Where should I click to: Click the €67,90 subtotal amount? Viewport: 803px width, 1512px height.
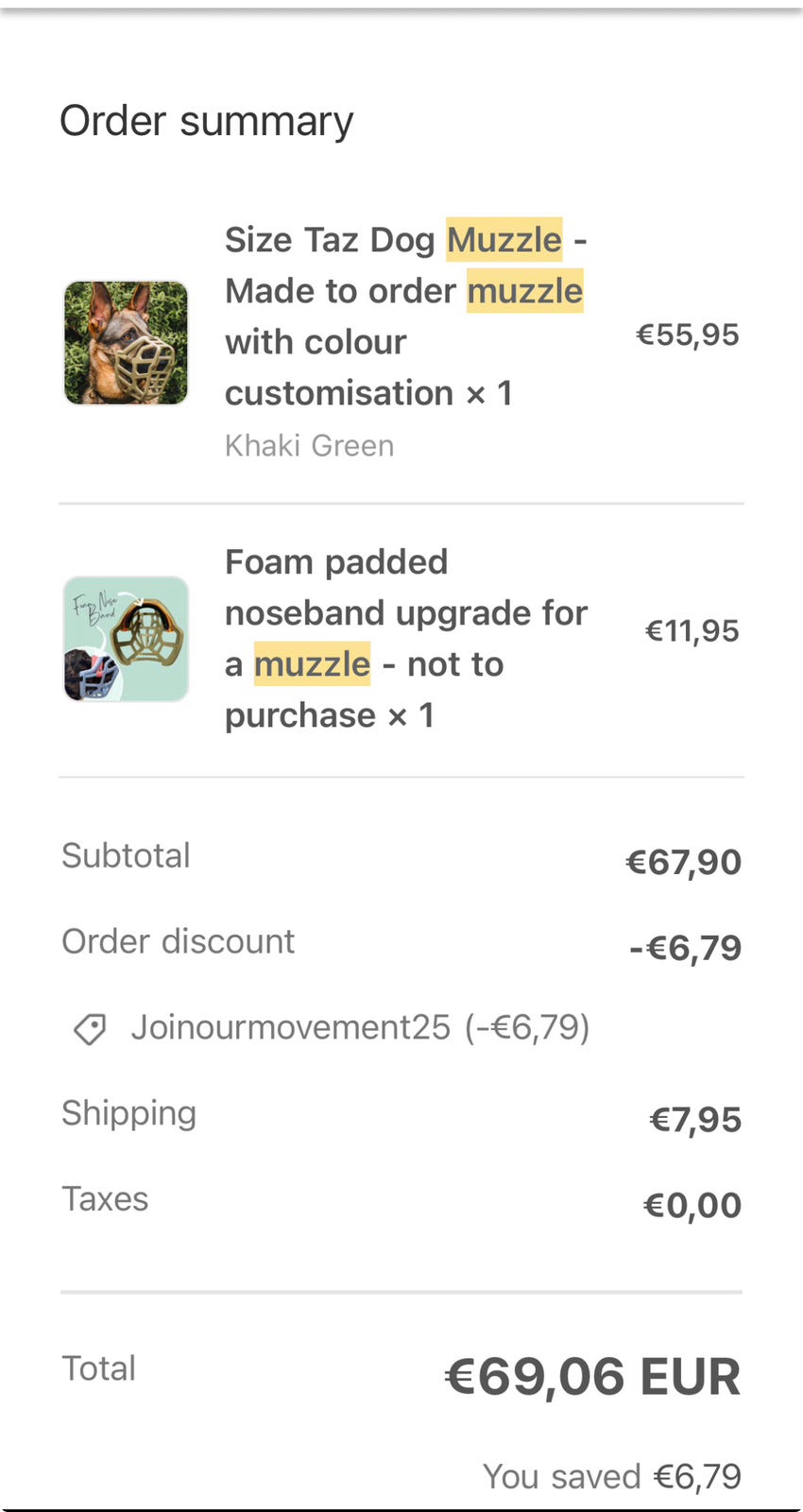click(683, 862)
